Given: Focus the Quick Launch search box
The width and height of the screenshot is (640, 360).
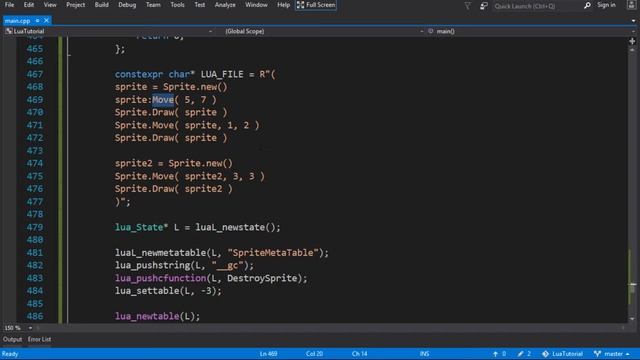Looking at the screenshot, I should pos(537,6).
